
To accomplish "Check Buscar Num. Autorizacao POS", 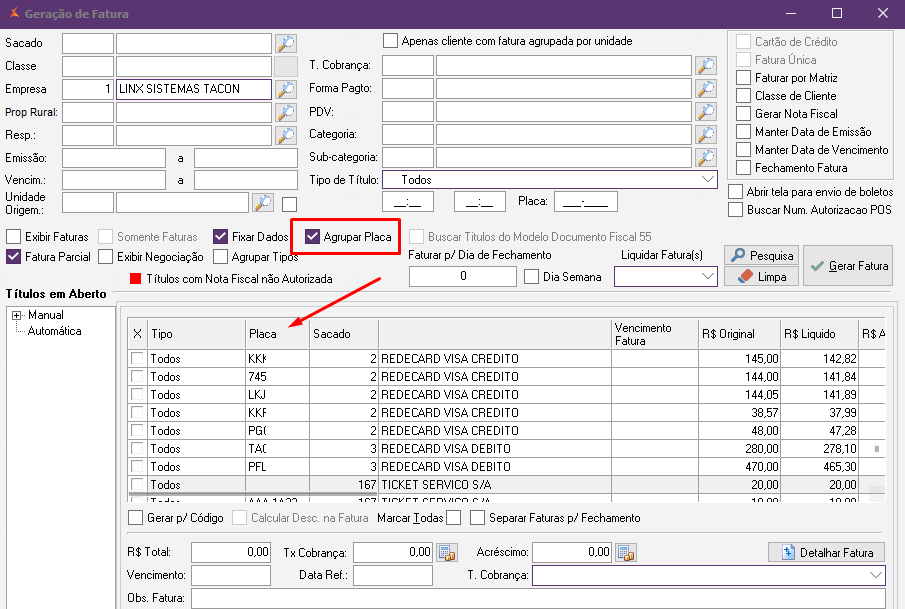I will click(x=735, y=210).
